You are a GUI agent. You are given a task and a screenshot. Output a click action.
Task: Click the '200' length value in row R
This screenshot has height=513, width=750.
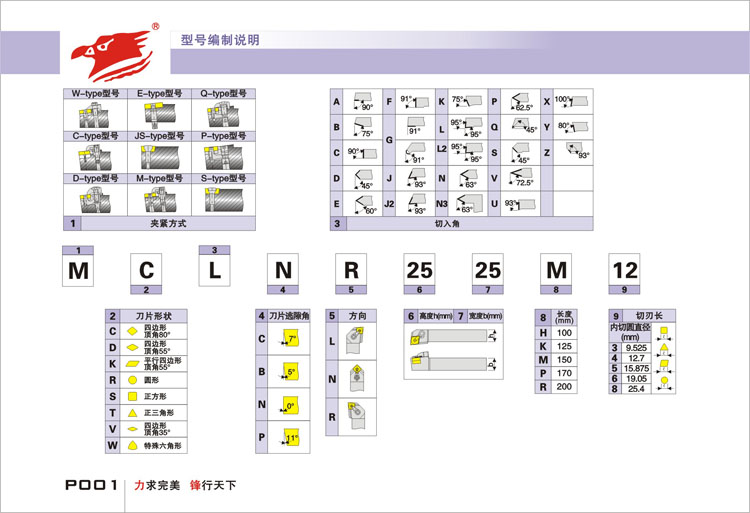coord(564,386)
